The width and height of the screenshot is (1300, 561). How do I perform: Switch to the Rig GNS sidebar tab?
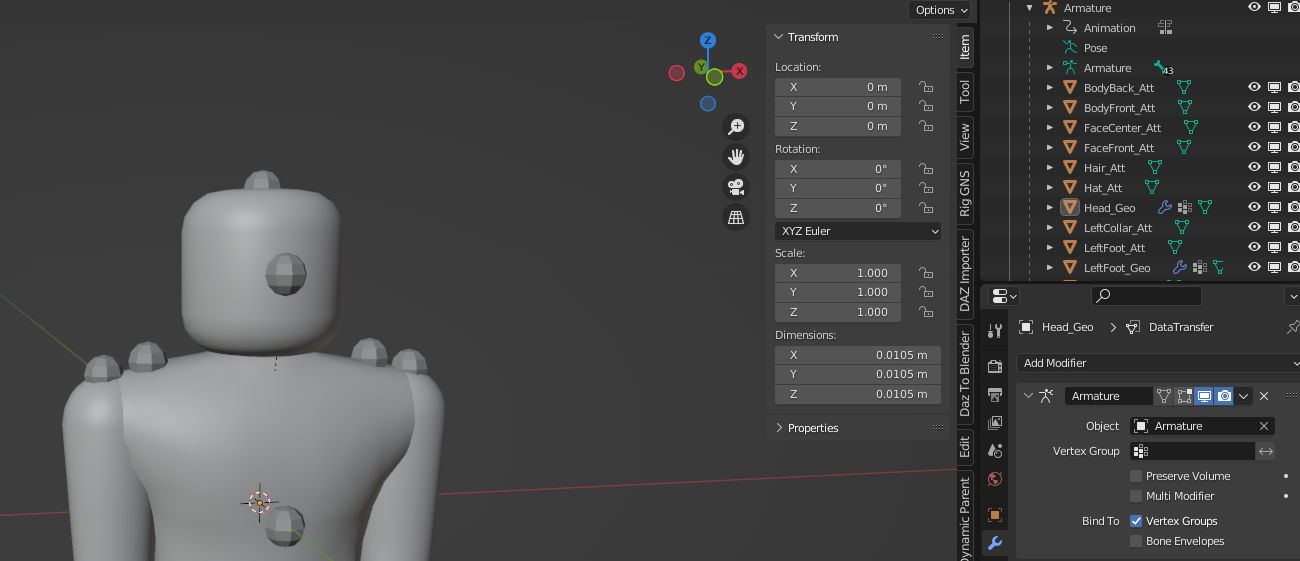click(x=965, y=193)
